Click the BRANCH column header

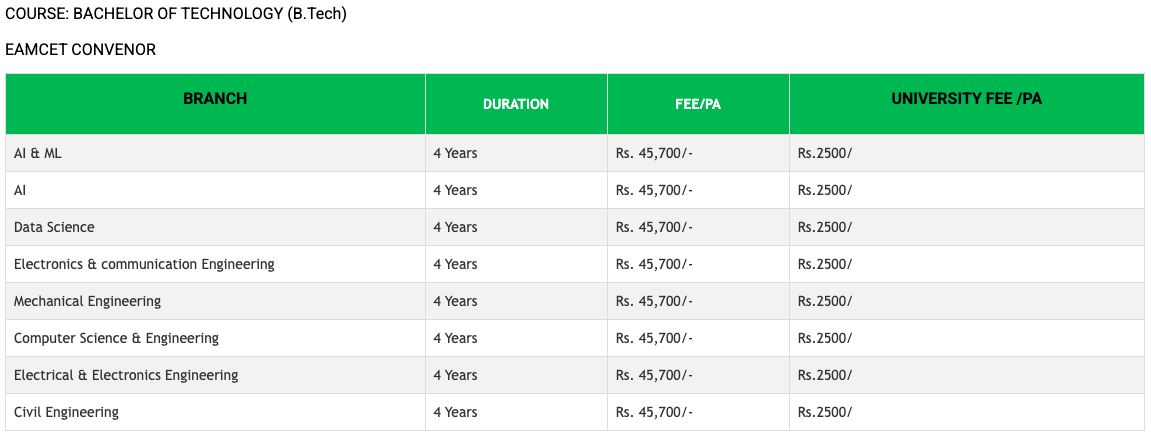215,99
